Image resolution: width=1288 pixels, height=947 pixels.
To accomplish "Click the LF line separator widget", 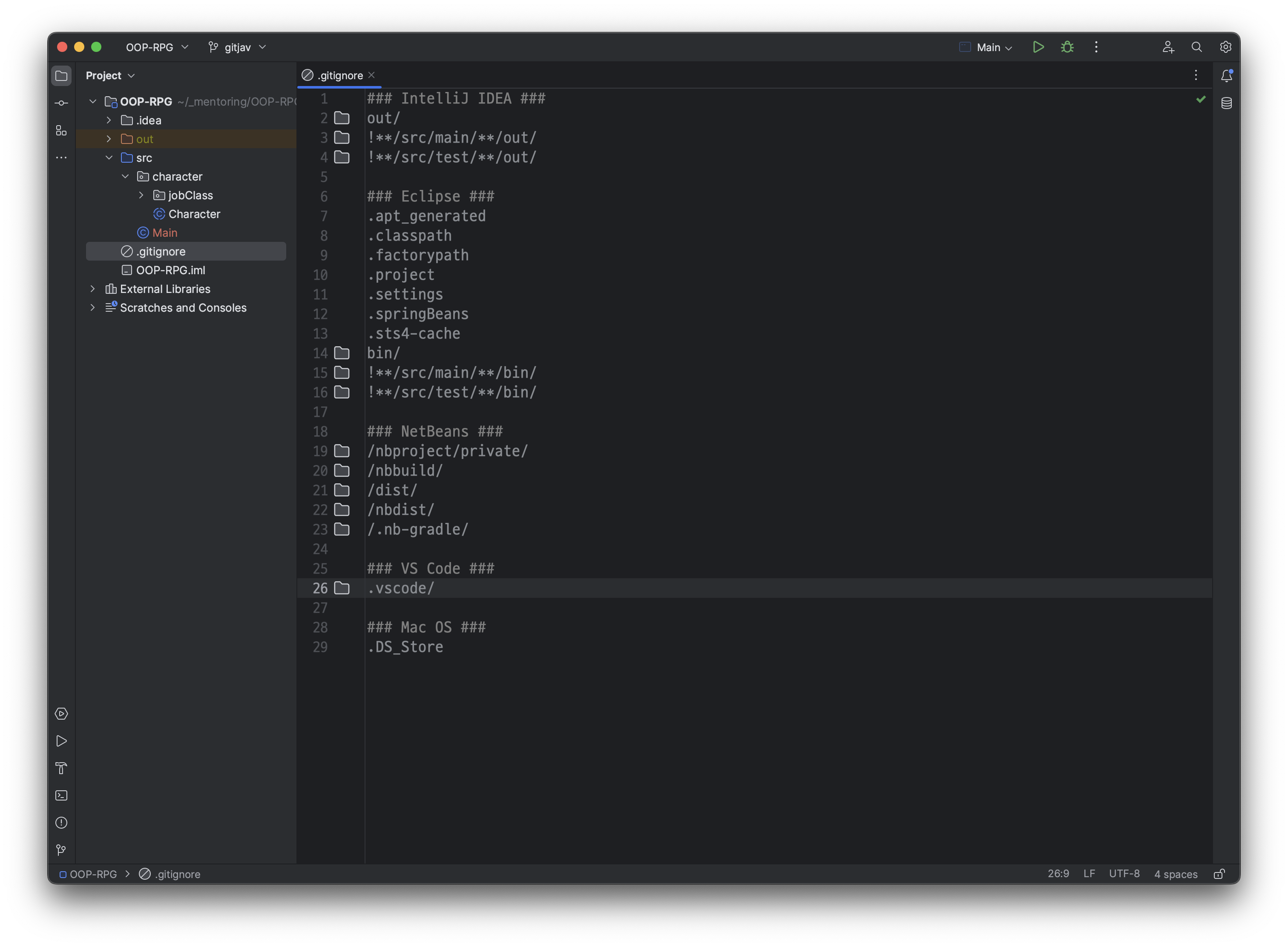I will click(x=1089, y=874).
